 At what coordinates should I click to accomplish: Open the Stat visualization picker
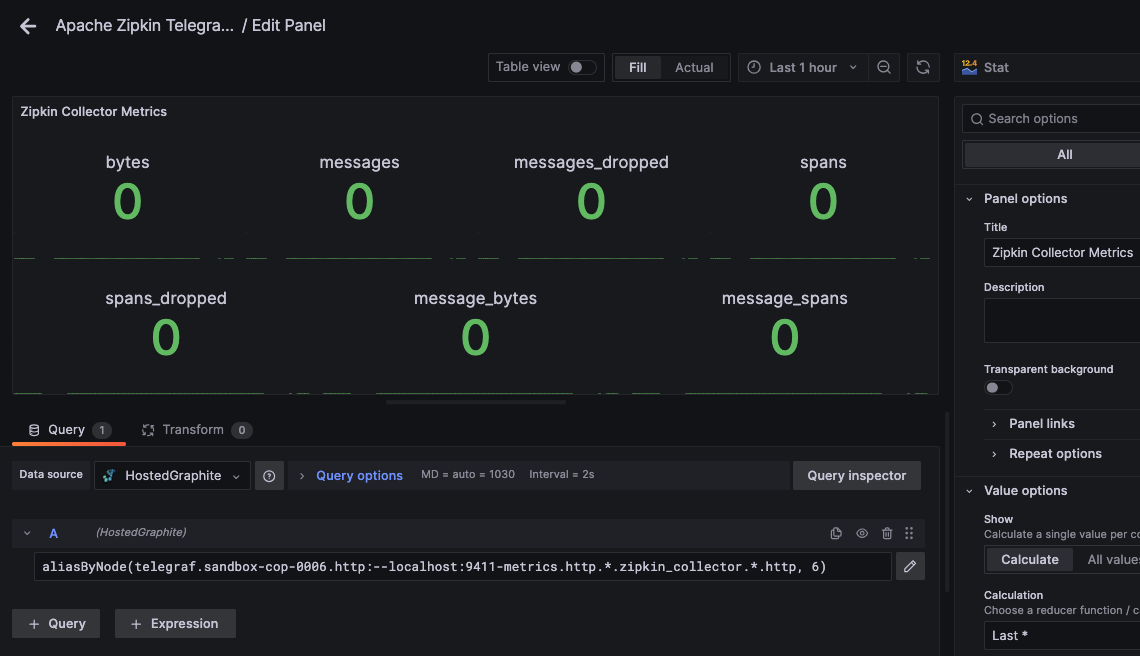1047,68
